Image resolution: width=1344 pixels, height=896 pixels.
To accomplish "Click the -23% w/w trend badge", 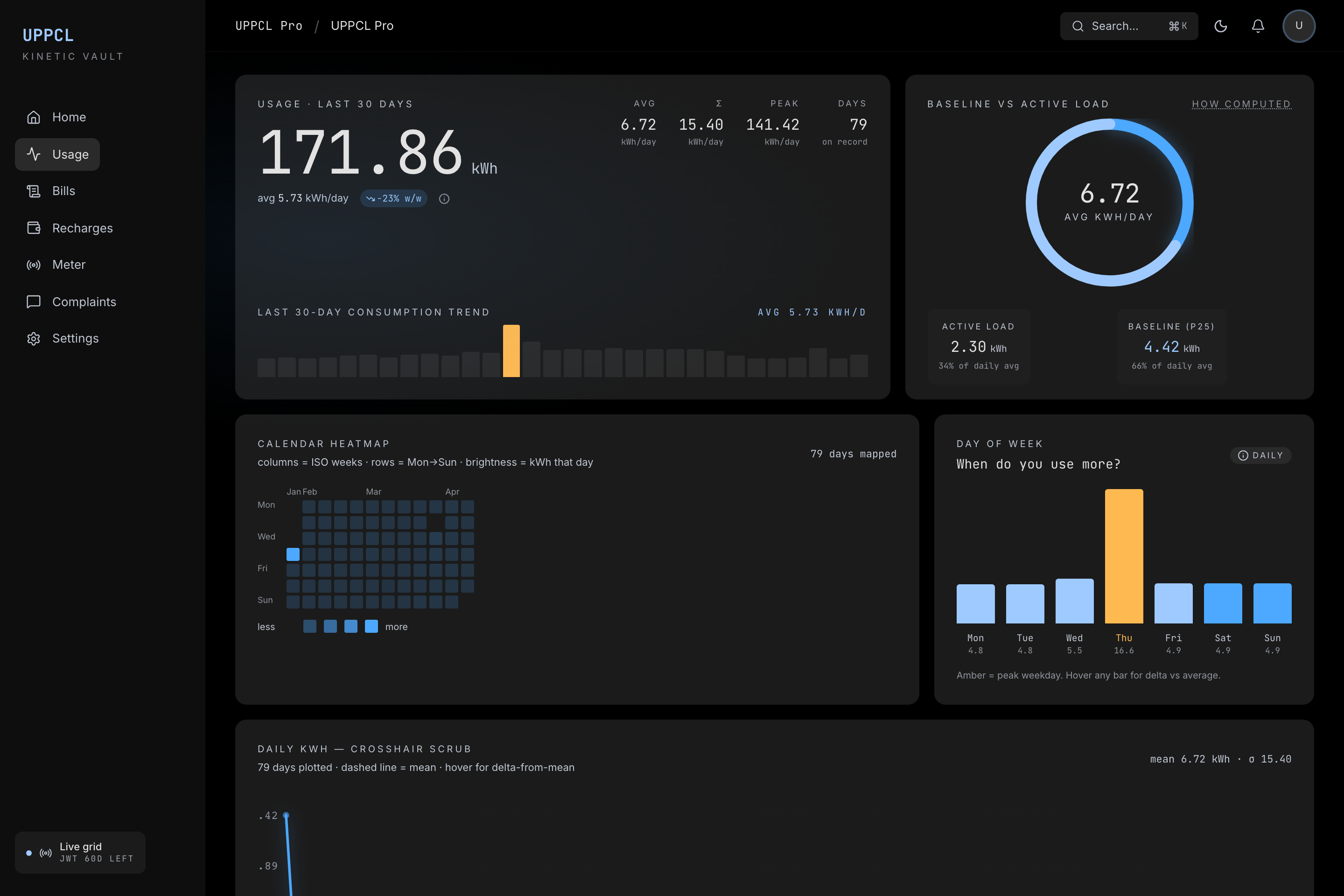I will pos(394,198).
